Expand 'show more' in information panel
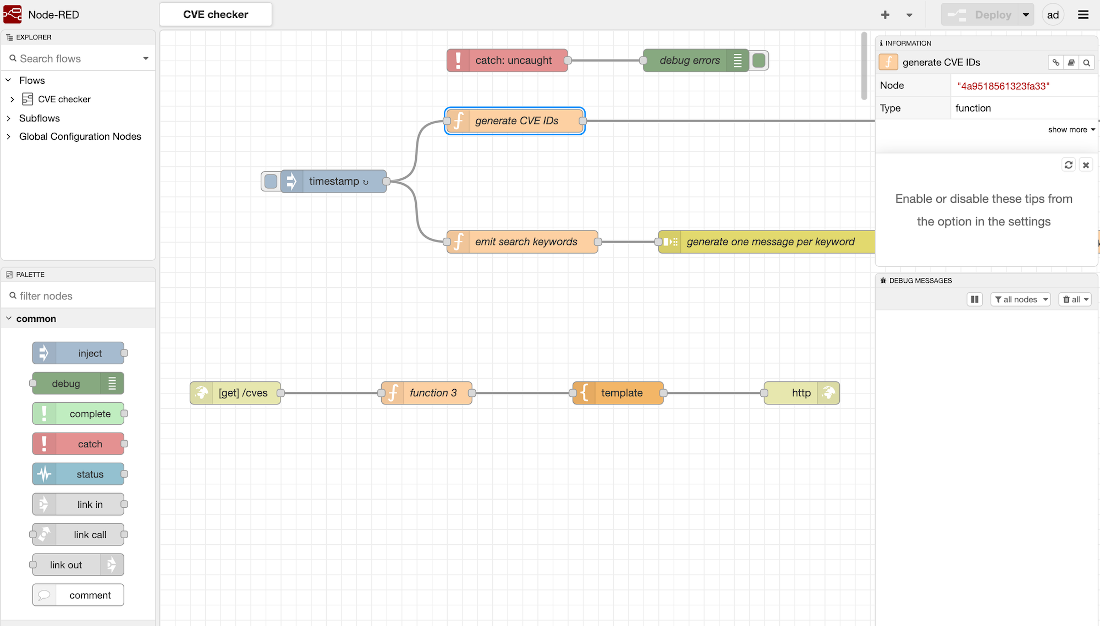The width and height of the screenshot is (1100, 626). 1071,130
